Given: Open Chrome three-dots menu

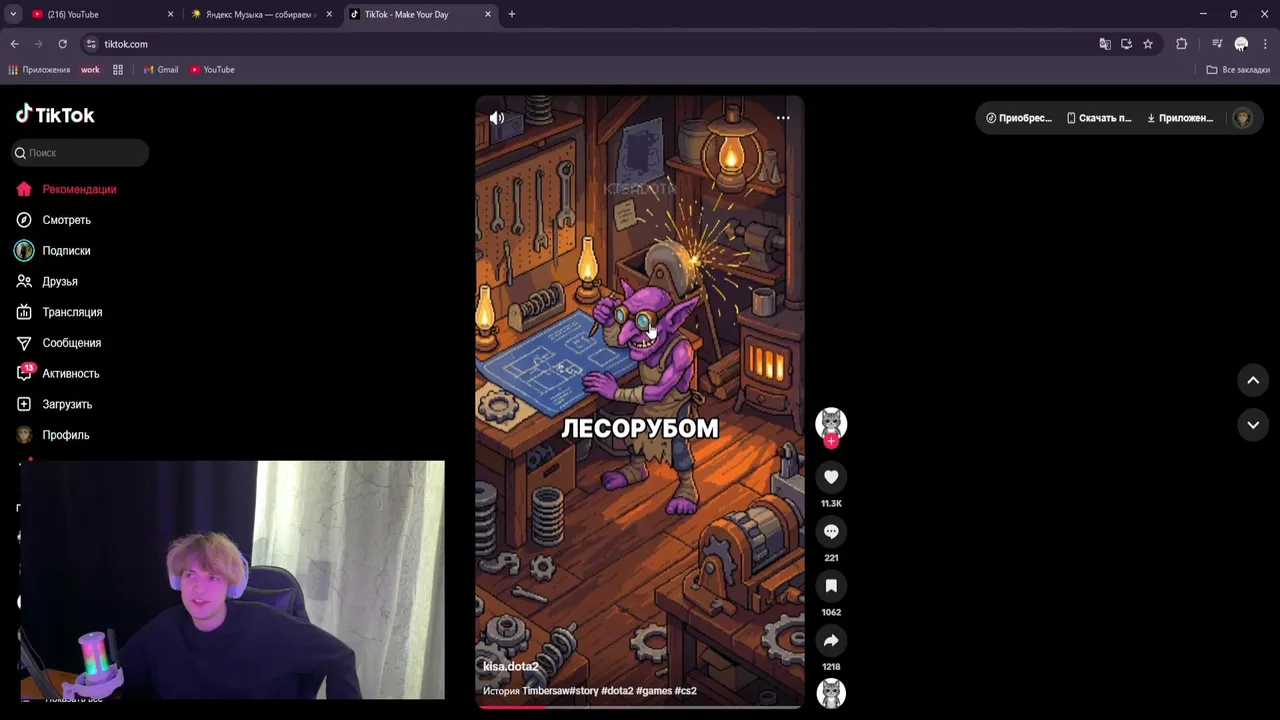Looking at the screenshot, I should point(1265,44).
